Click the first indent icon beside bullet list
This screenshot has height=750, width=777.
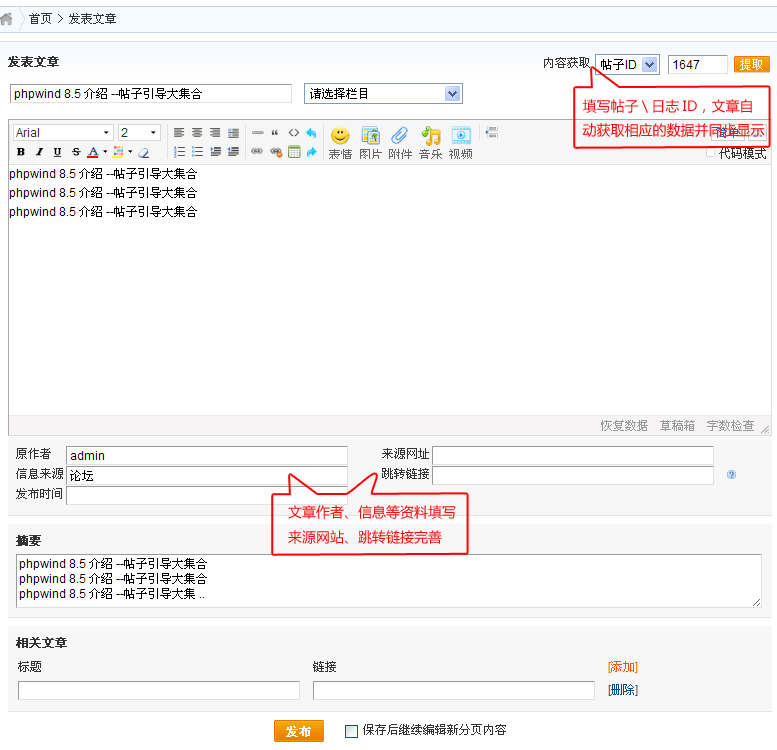216,152
